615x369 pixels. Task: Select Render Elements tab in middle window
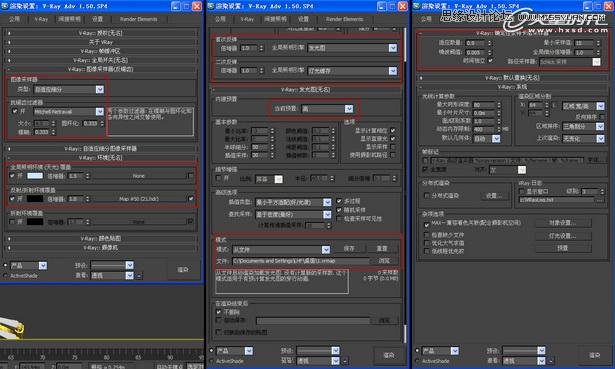coord(344,19)
